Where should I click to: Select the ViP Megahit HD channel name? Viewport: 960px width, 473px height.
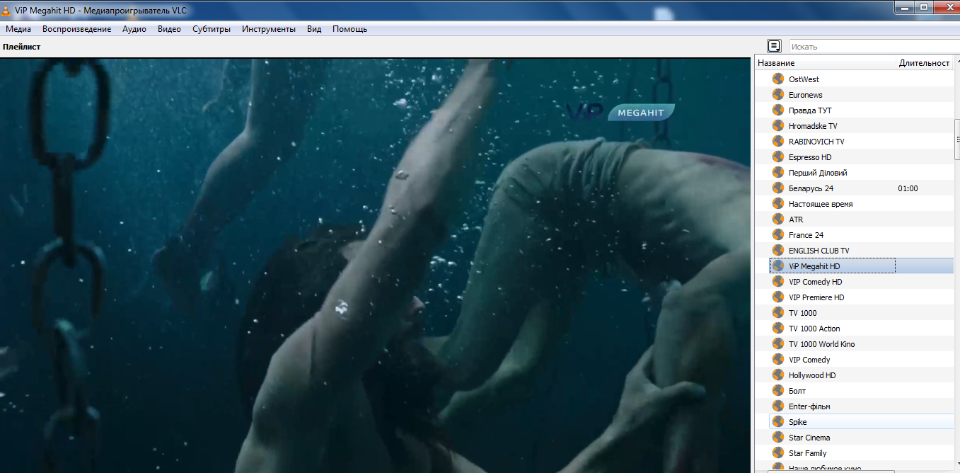(814, 266)
